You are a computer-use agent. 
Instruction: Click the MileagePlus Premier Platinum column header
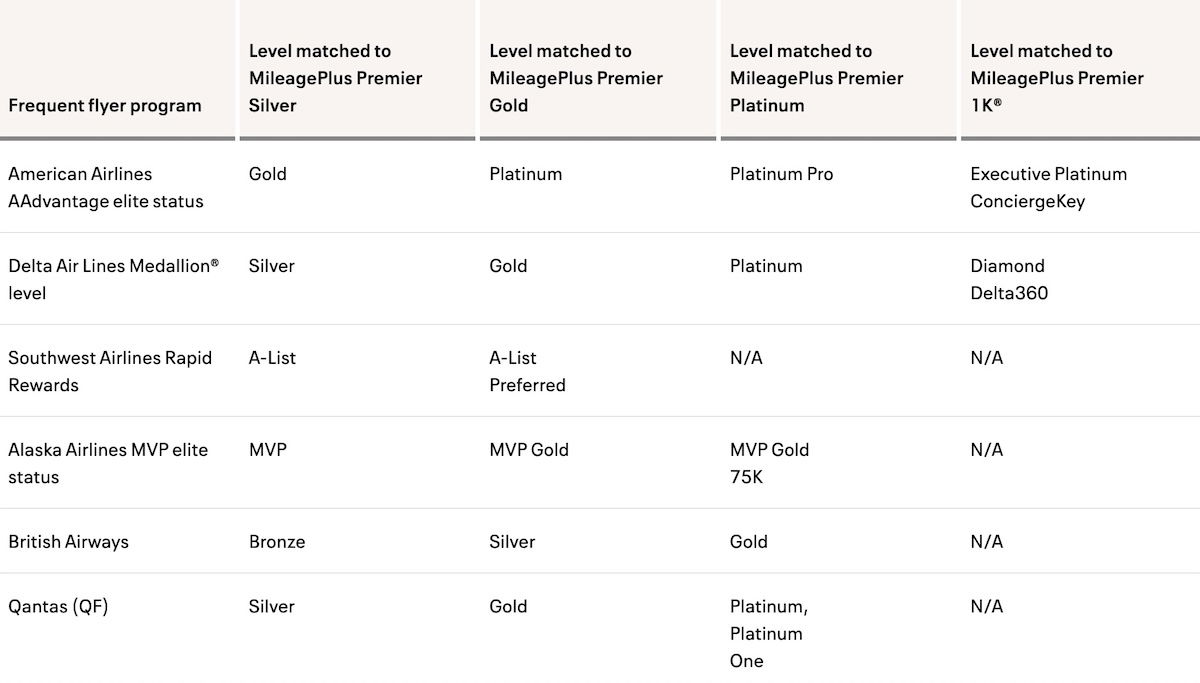tap(816, 78)
